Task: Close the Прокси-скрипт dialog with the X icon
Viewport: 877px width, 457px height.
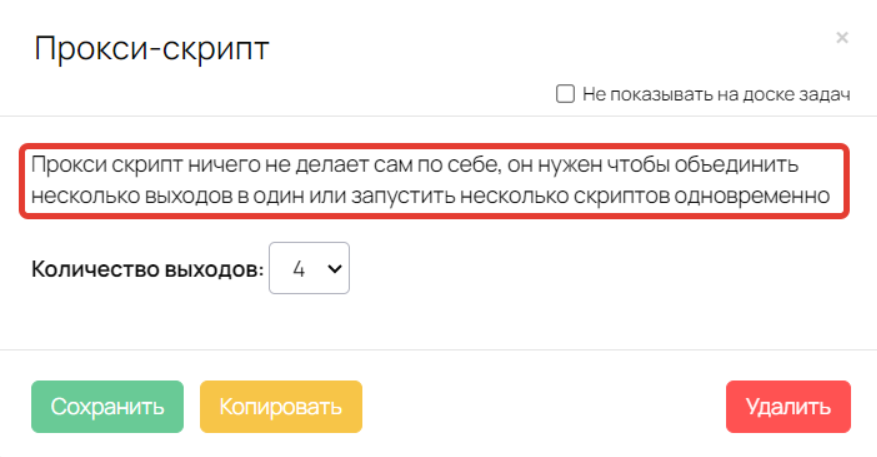Action: click(x=842, y=38)
